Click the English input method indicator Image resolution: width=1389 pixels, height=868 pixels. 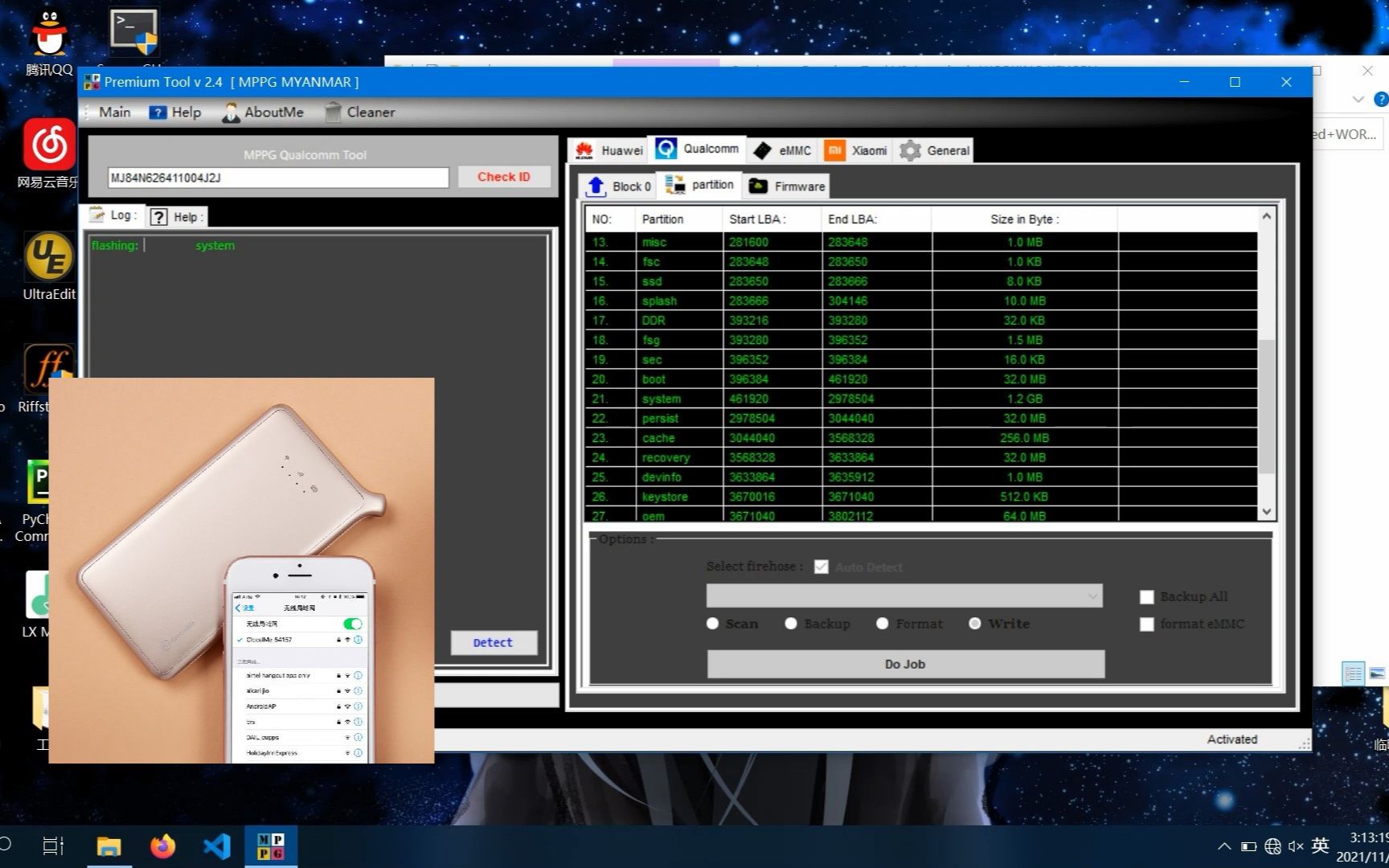(1320, 845)
